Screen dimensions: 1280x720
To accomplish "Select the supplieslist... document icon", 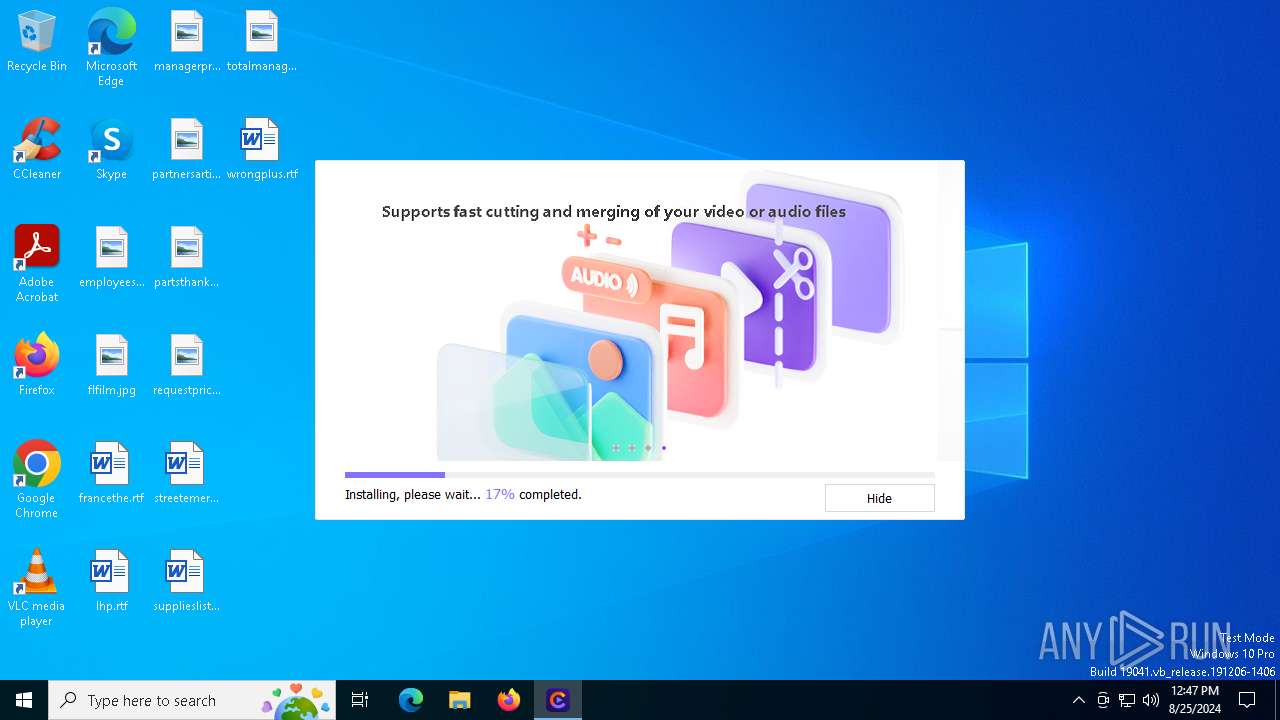I will tap(187, 582).
